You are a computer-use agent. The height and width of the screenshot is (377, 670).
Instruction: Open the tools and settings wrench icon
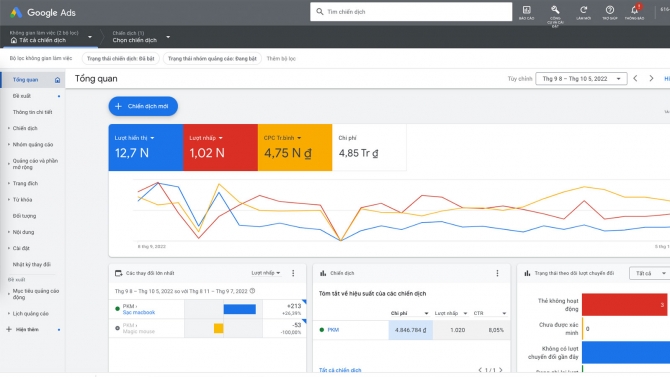click(555, 9)
